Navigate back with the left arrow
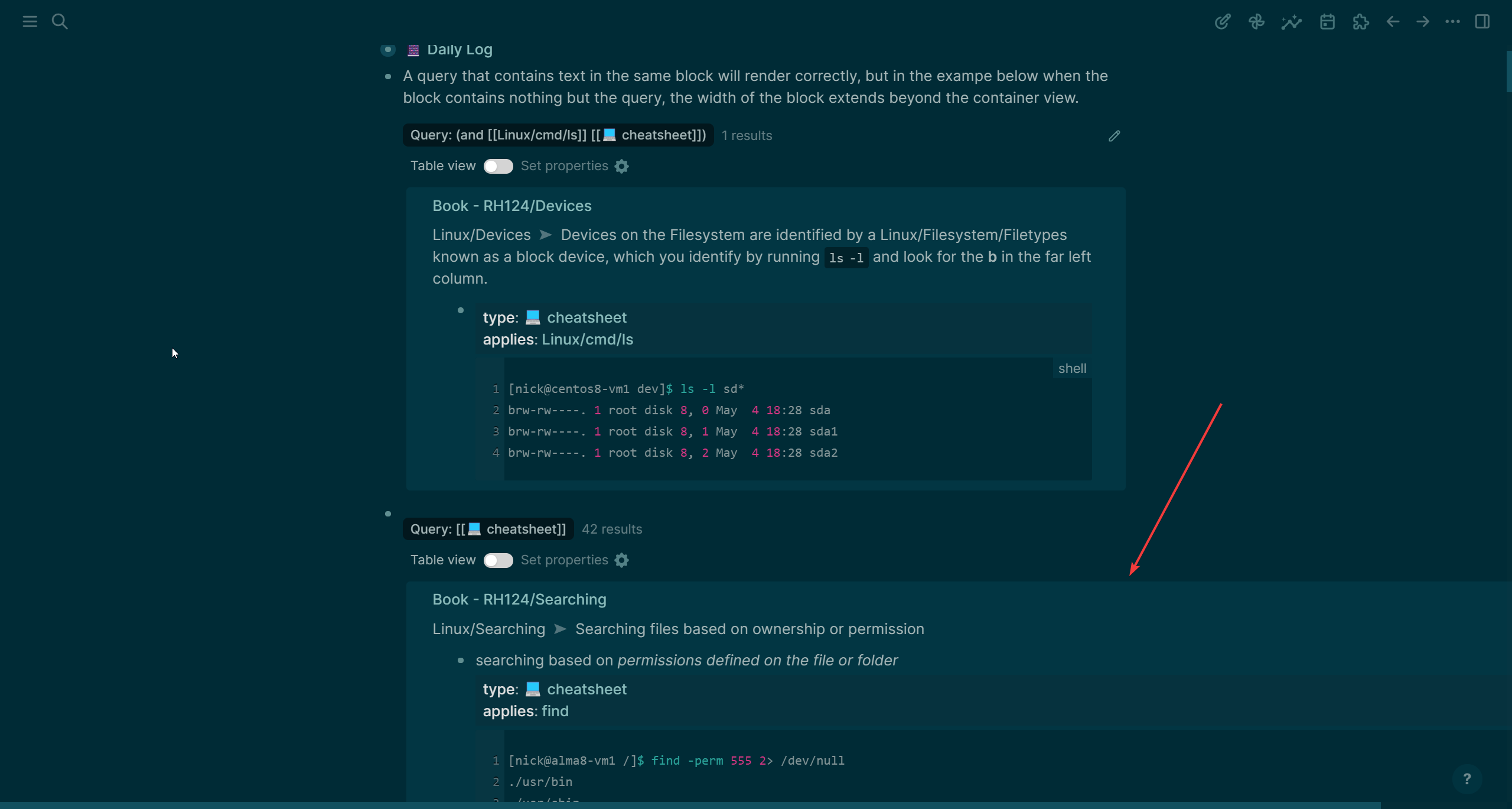This screenshot has width=1512, height=809. (1392, 21)
